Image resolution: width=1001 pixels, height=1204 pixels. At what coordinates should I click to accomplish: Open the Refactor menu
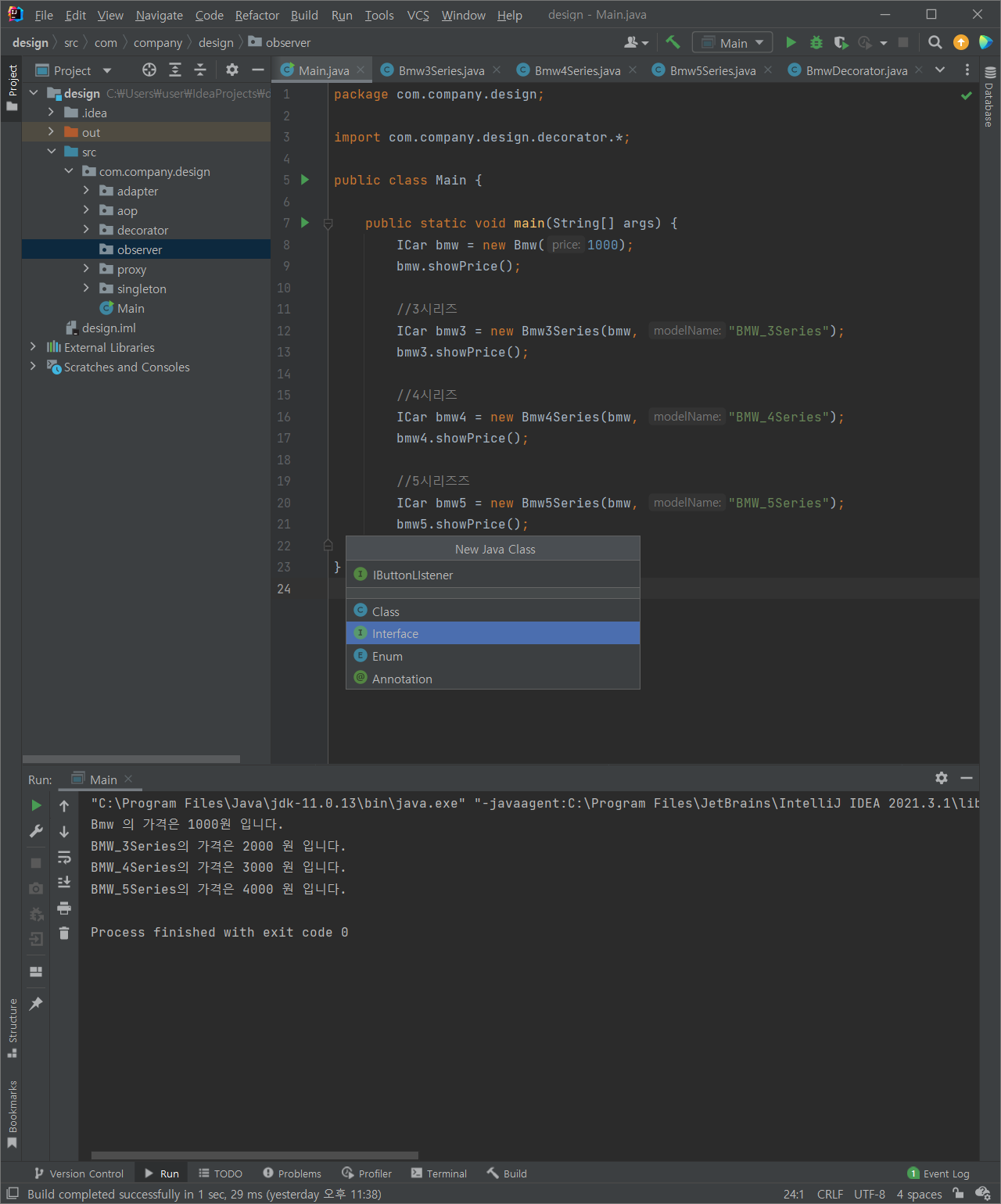[257, 15]
